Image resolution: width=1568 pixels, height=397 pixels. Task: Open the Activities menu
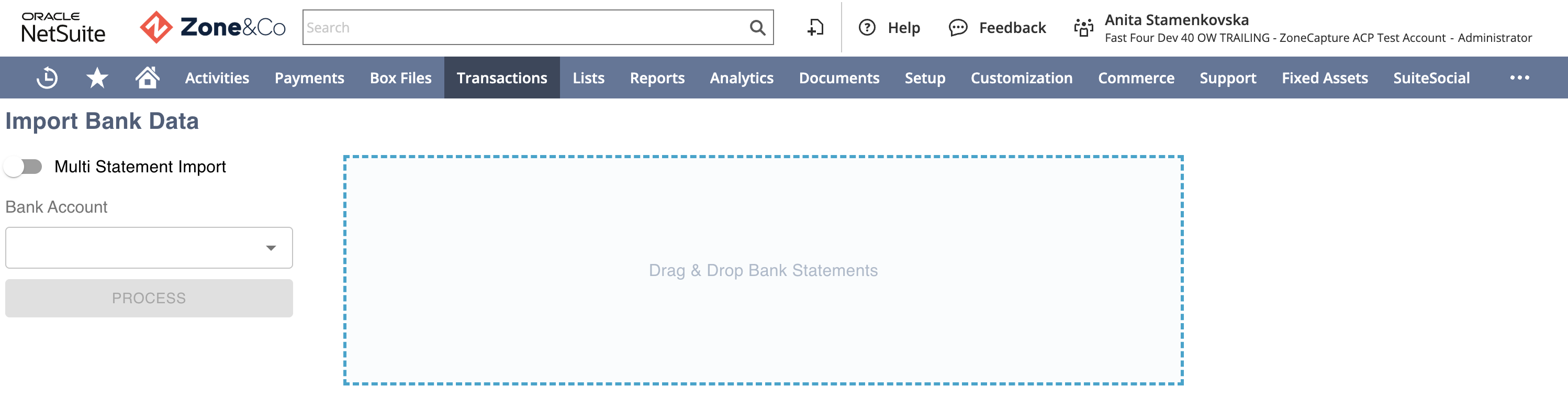[217, 78]
